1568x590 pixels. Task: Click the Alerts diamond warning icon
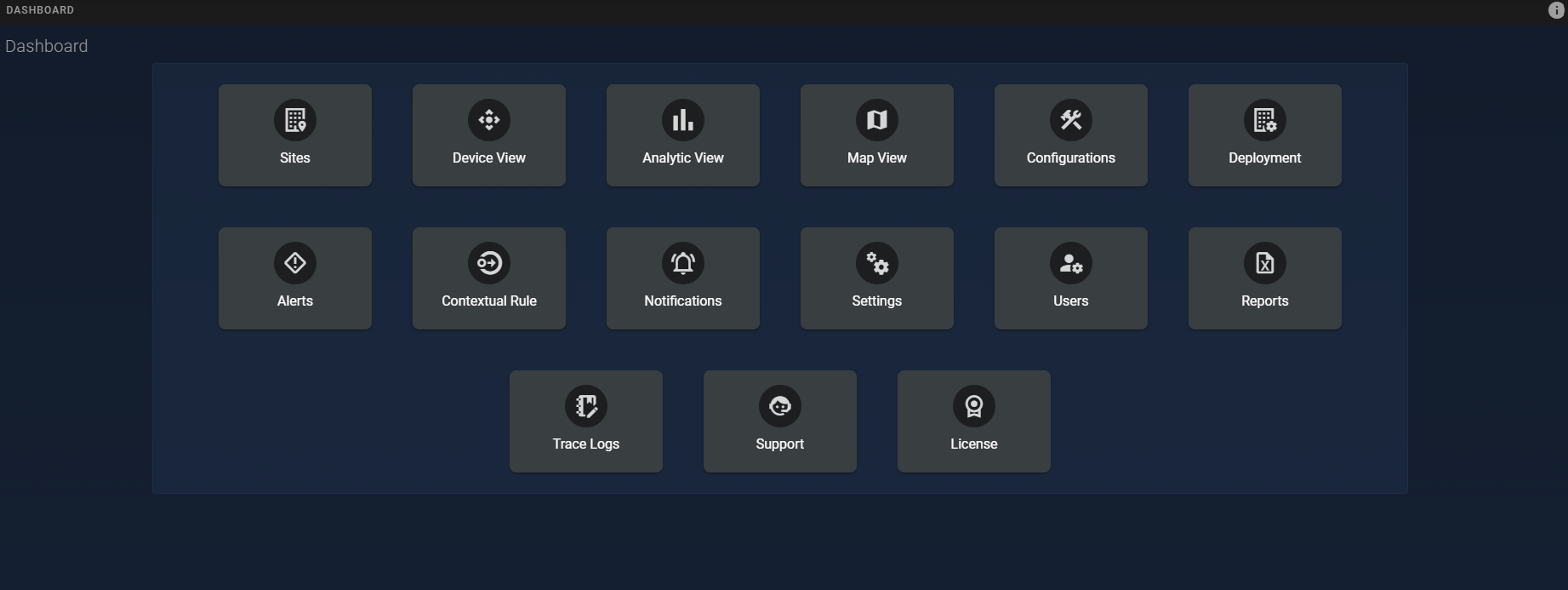(295, 263)
